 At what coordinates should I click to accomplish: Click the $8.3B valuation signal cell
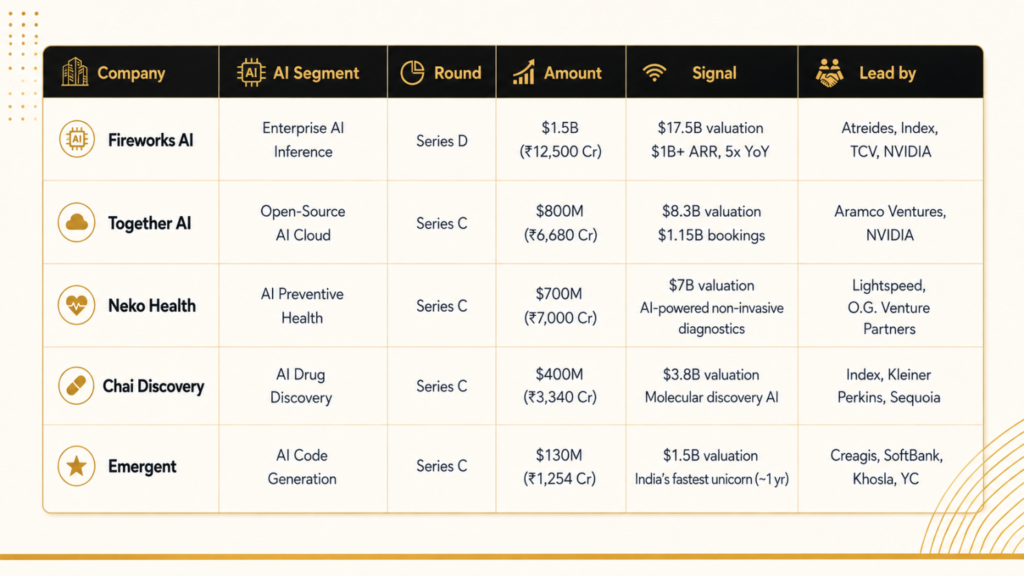[711, 223]
